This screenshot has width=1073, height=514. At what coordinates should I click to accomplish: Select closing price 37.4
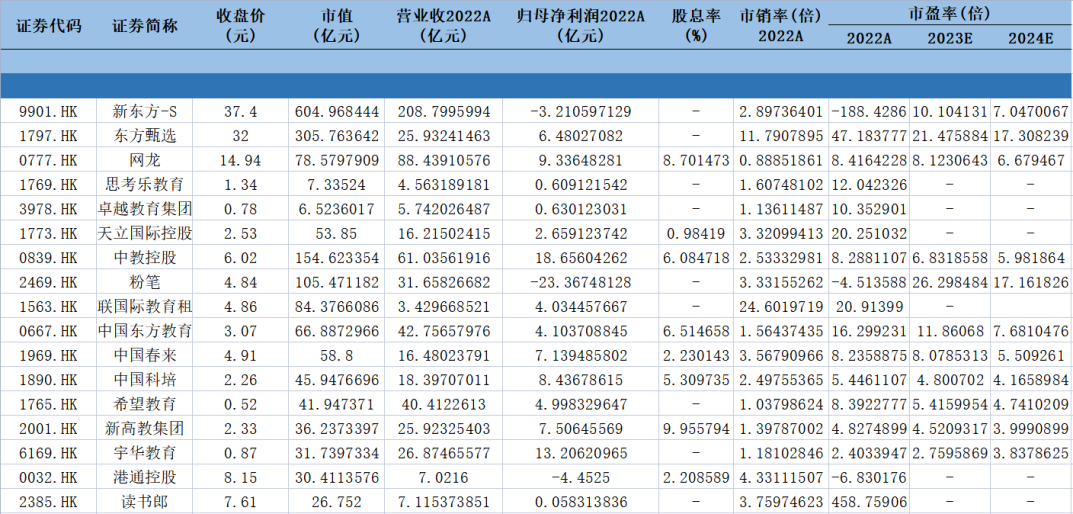[x=240, y=111]
